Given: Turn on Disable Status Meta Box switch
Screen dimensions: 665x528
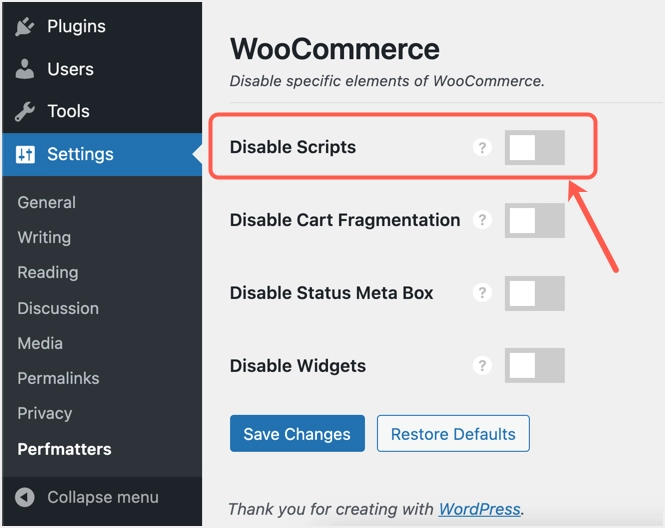Looking at the screenshot, I should tap(534, 293).
